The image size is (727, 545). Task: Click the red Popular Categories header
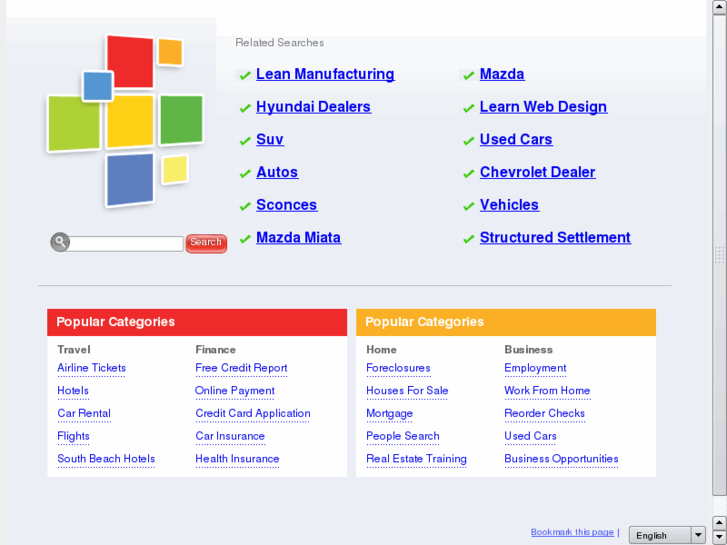[197, 322]
